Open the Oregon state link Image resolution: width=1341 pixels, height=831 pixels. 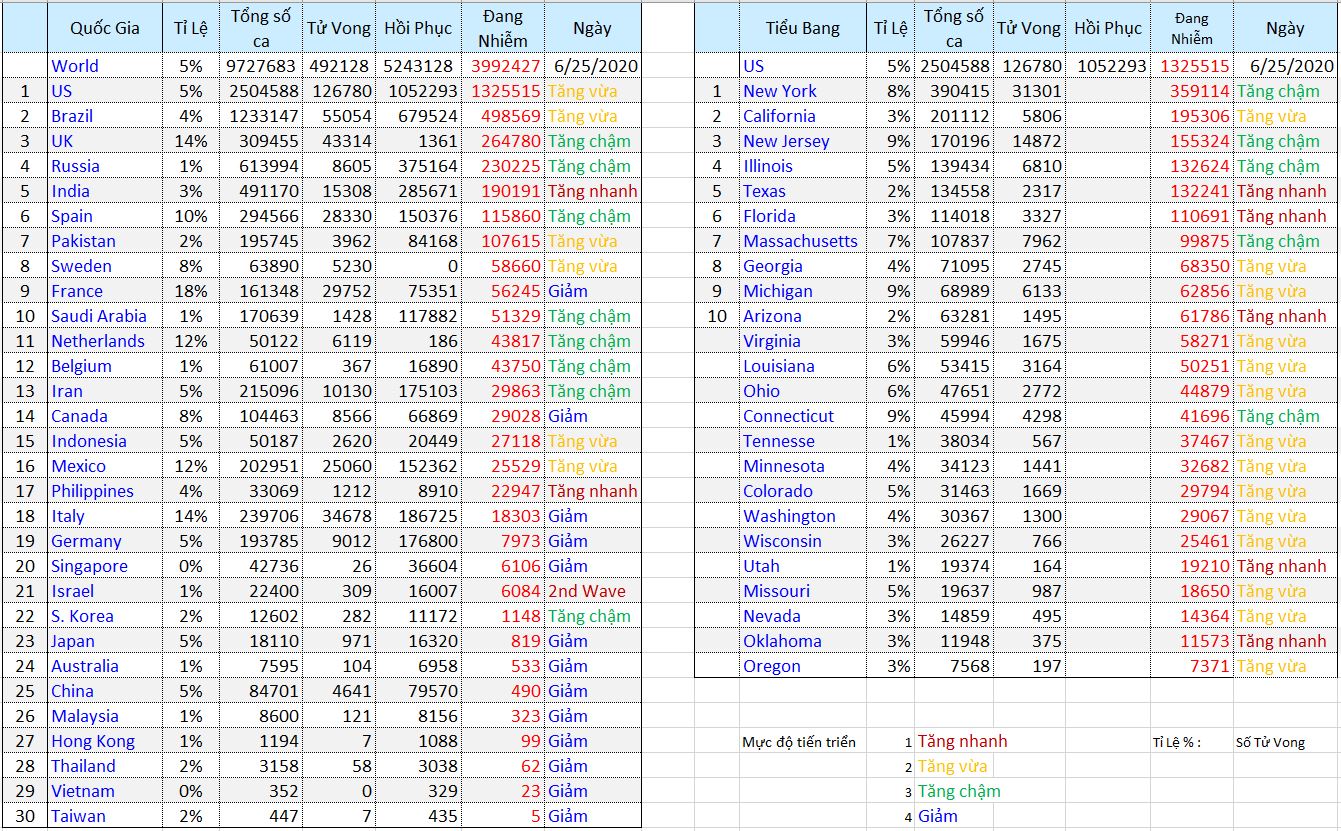pos(772,666)
